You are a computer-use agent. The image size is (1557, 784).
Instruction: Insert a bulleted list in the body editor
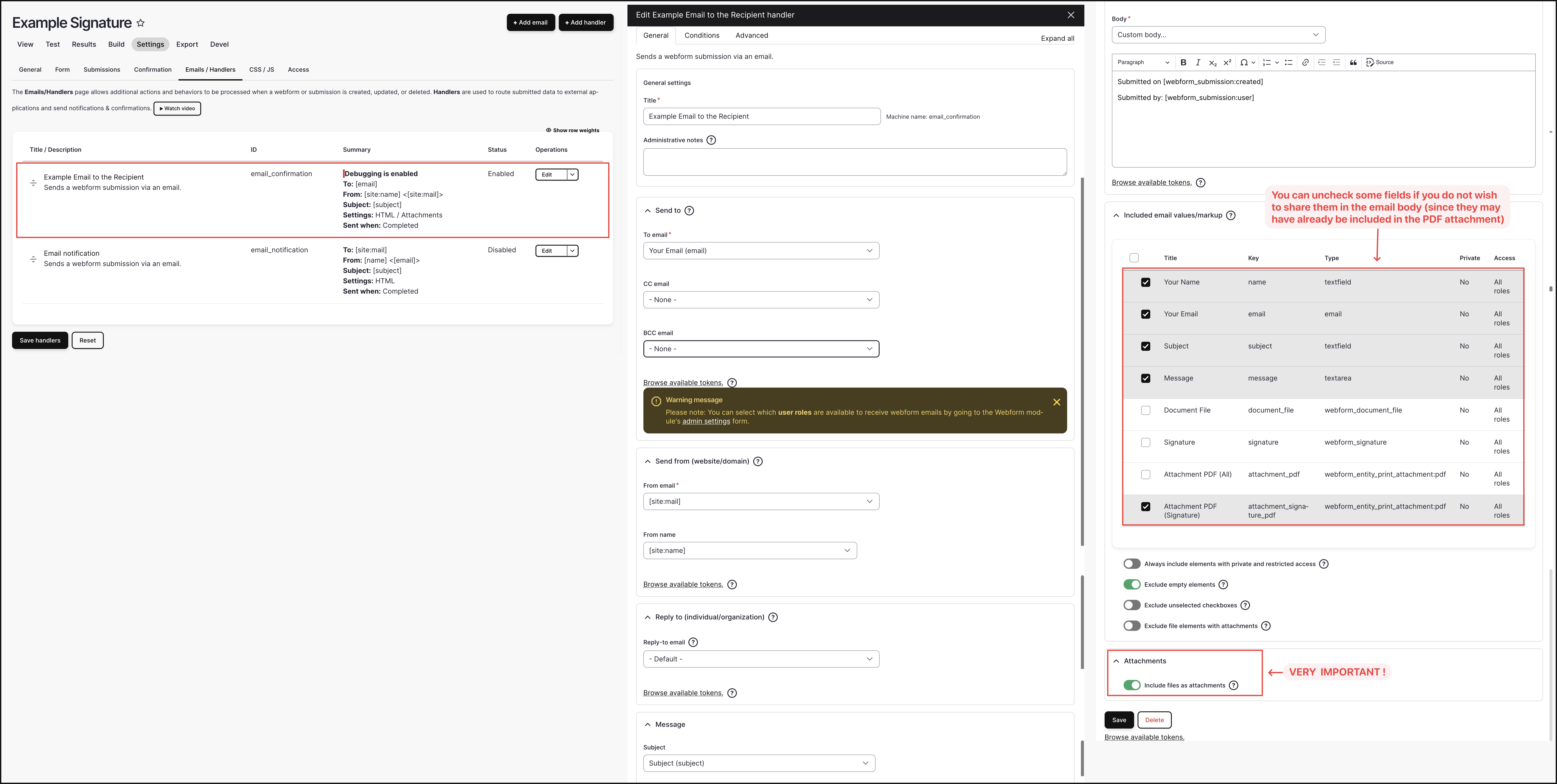(x=1289, y=62)
